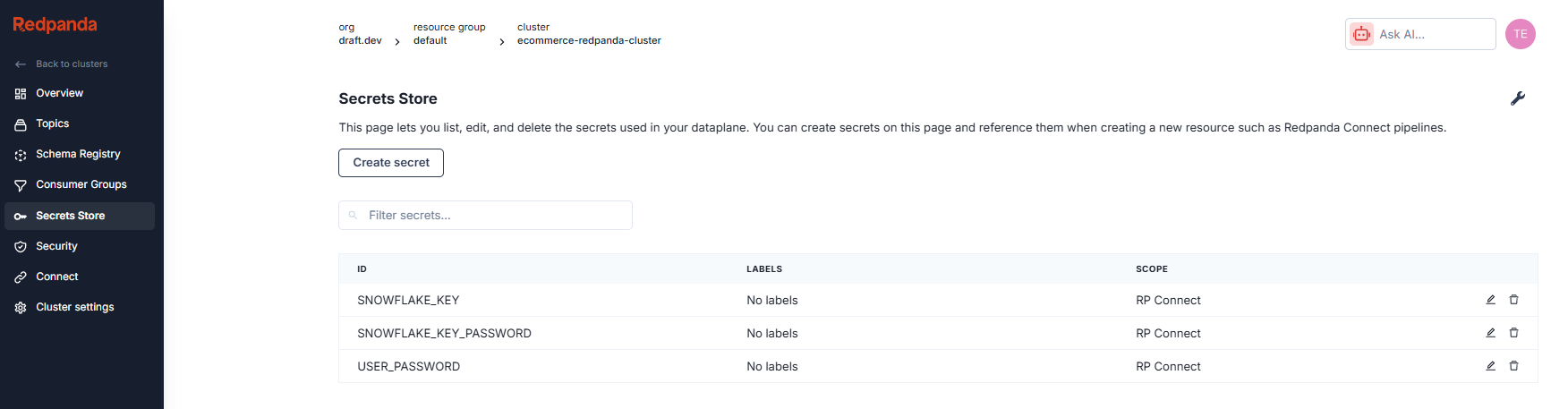Click breadcrumb chevron after draft.dev
Screen dimensions: 1568x409
[x=397, y=42]
